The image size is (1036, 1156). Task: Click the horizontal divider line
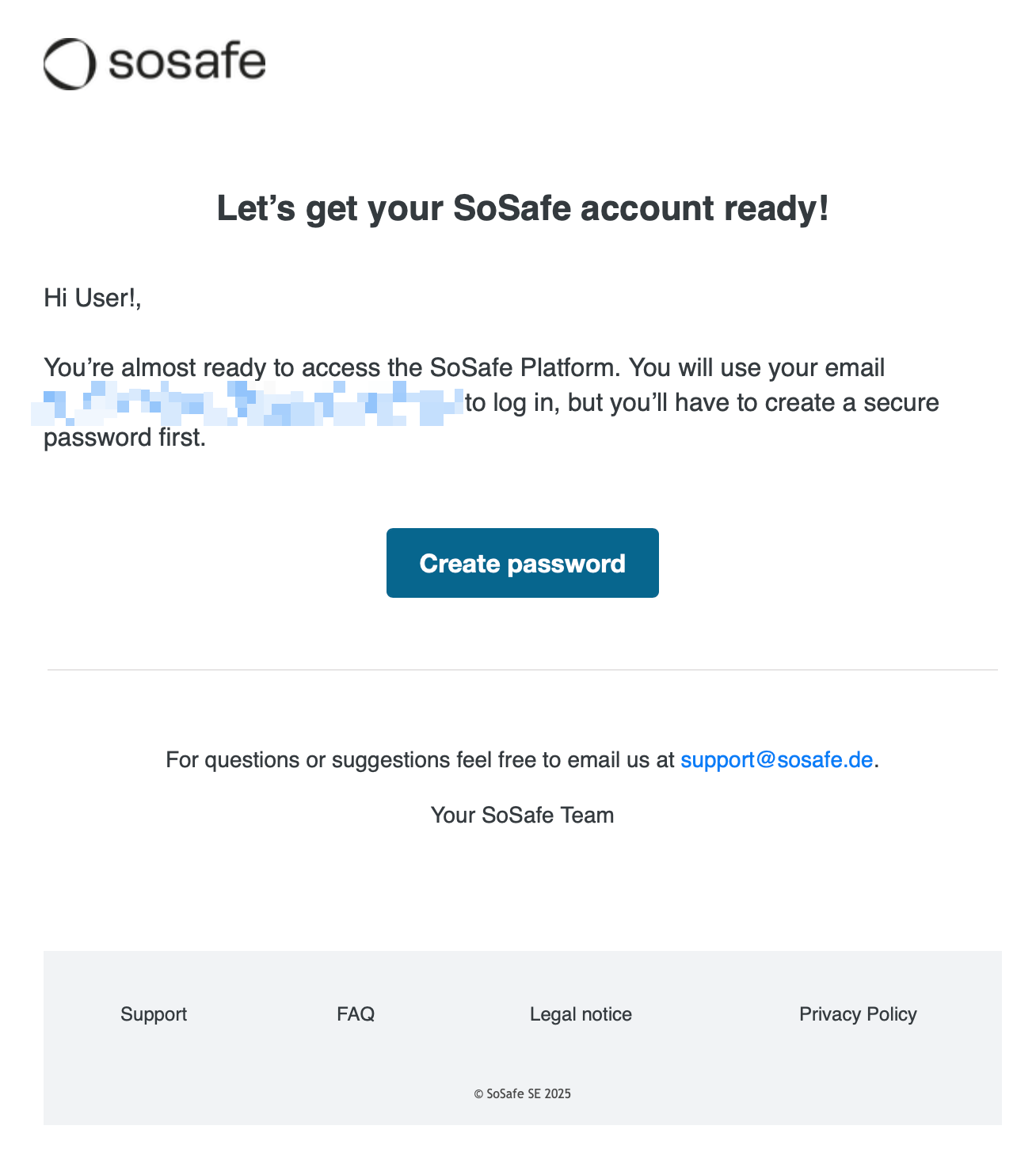tap(523, 670)
